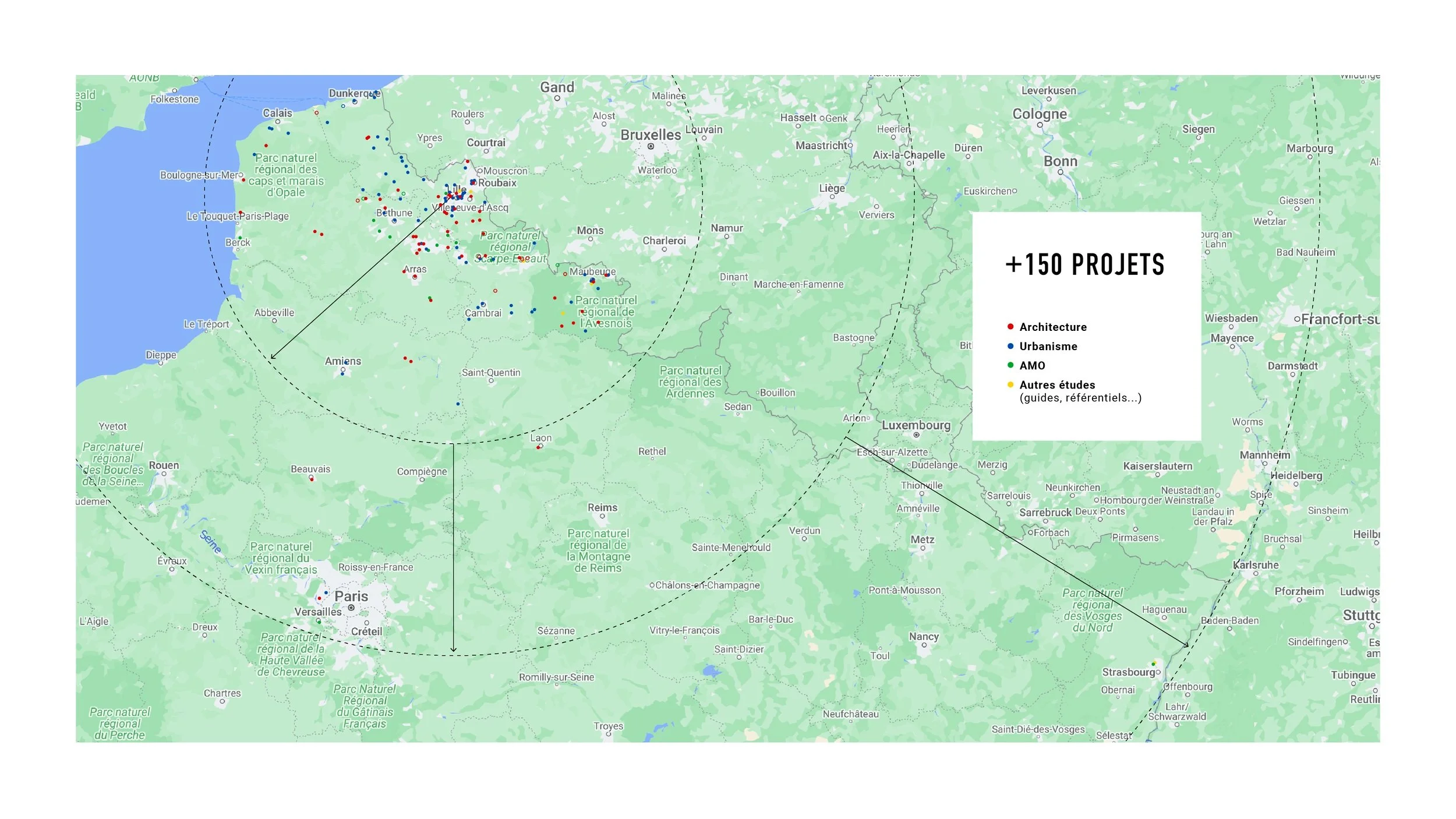
Task: Click Parc naturel régional des Ardennes label
Action: 690,382
